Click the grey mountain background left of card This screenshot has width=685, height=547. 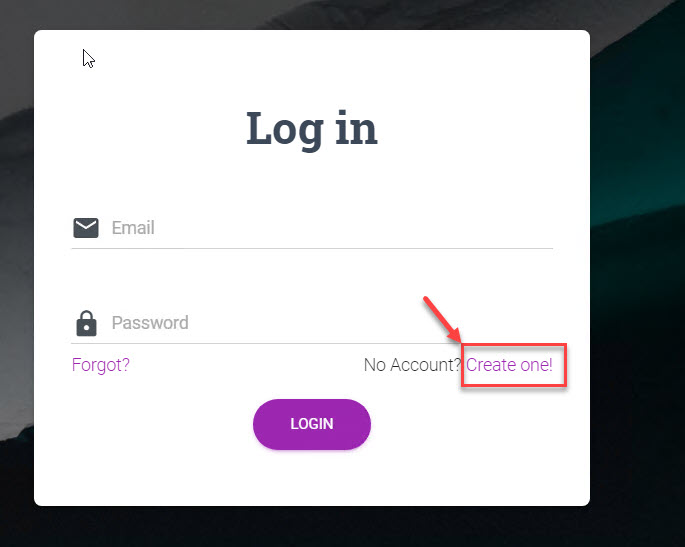17,262
